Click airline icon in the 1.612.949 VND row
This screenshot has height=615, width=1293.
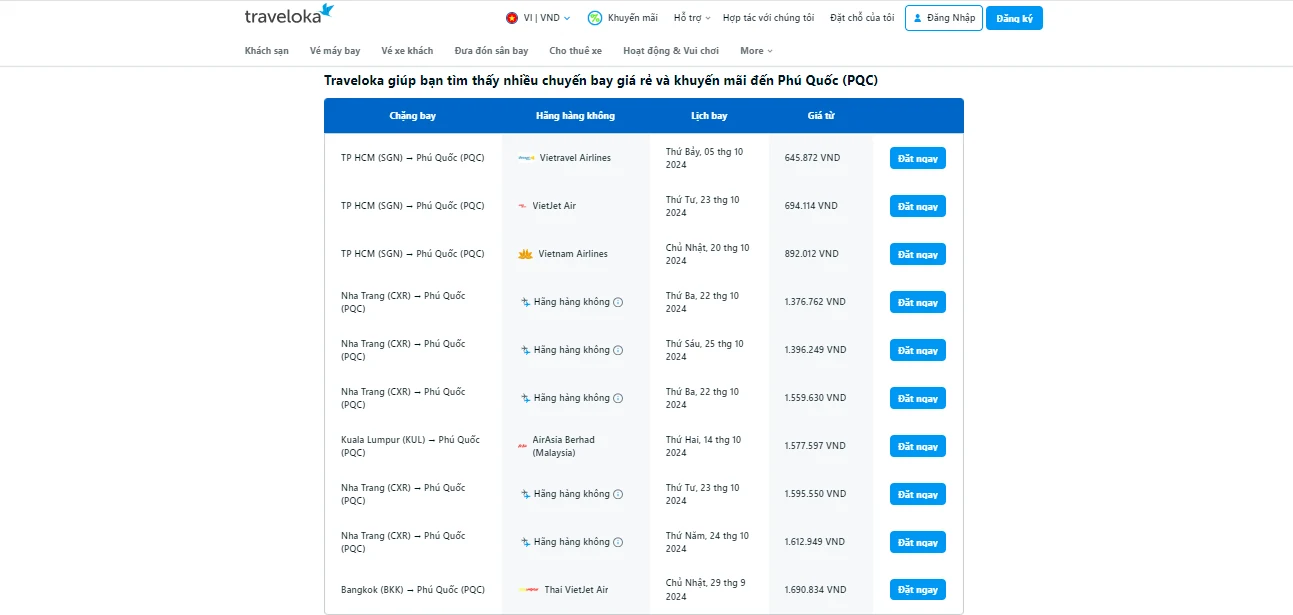tap(525, 542)
